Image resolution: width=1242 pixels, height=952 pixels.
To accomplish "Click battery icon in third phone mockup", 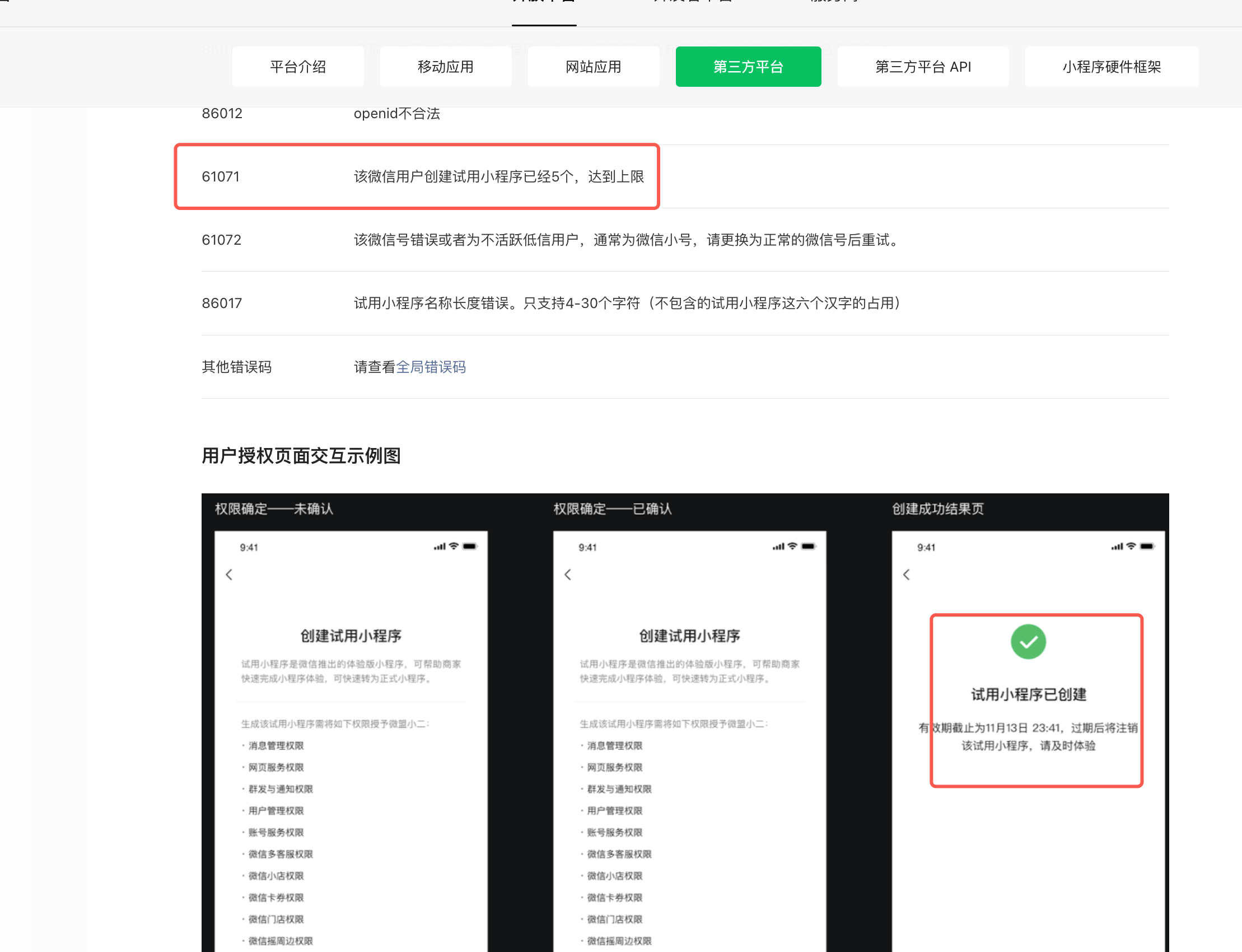I will point(1147,546).
